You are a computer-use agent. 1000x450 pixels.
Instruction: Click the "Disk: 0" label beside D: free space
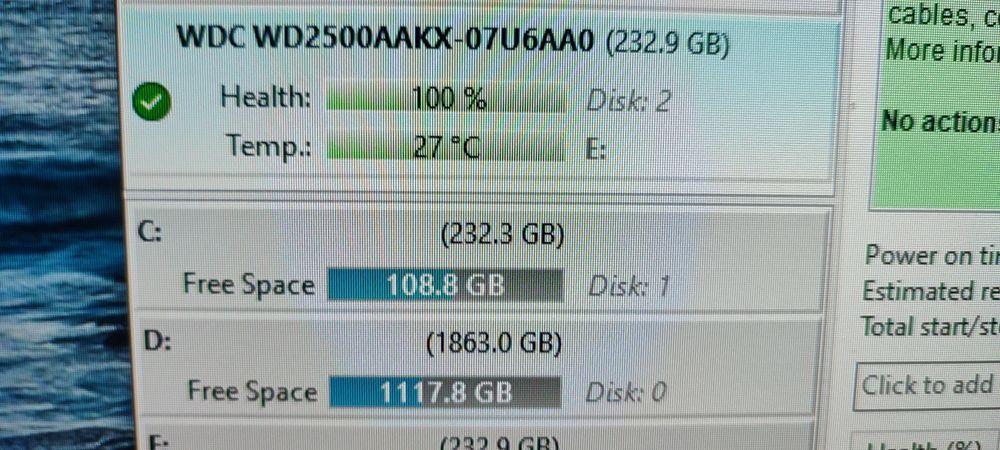click(x=626, y=393)
